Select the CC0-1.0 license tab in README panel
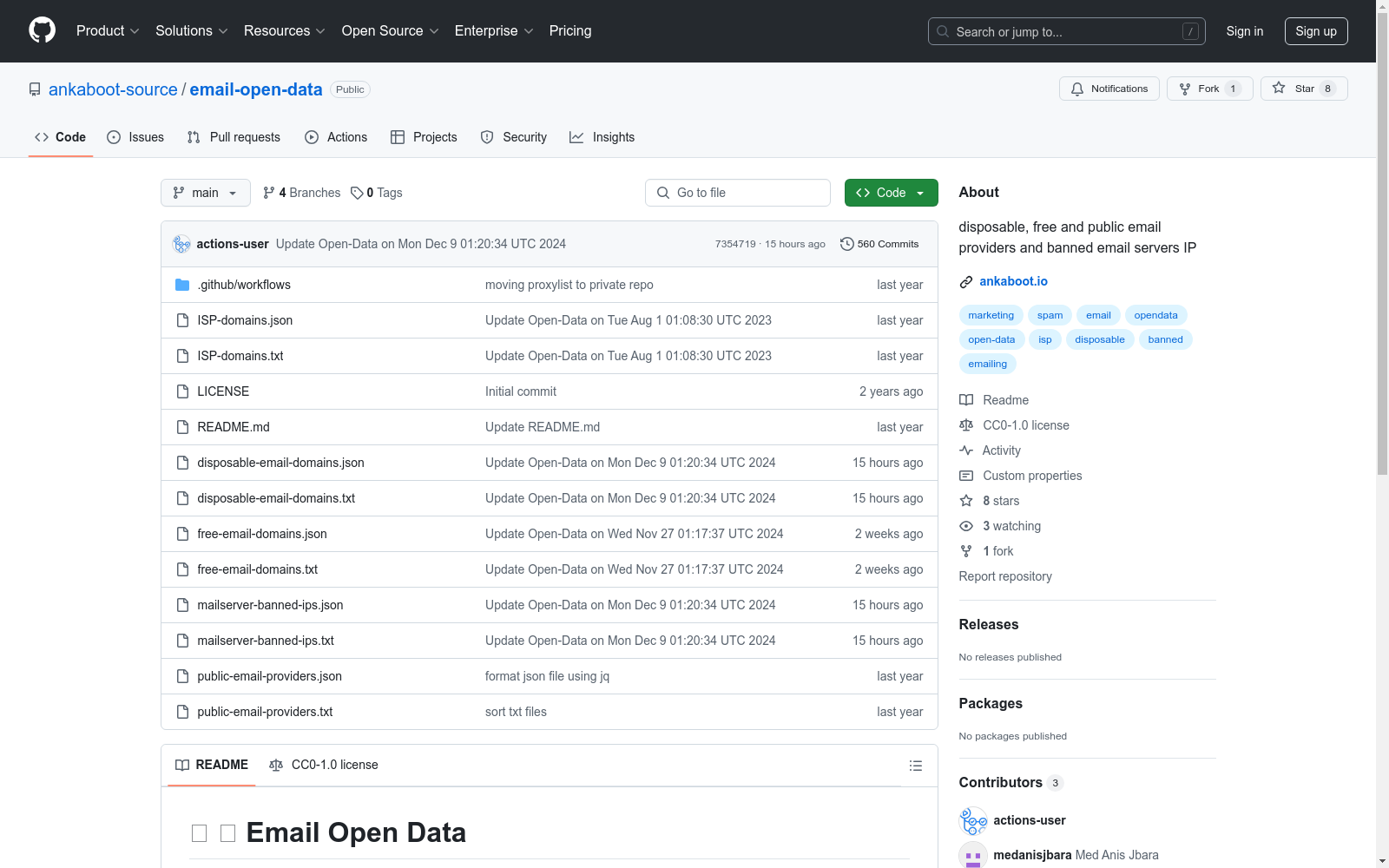The image size is (1389, 868). [324, 765]
